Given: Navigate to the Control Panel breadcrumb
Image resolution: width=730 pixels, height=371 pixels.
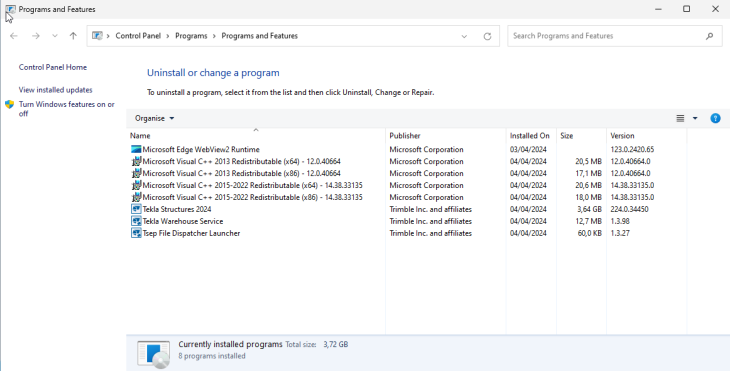Looking at the screenshot, I should pyautogui.click(x=138, y=36).
